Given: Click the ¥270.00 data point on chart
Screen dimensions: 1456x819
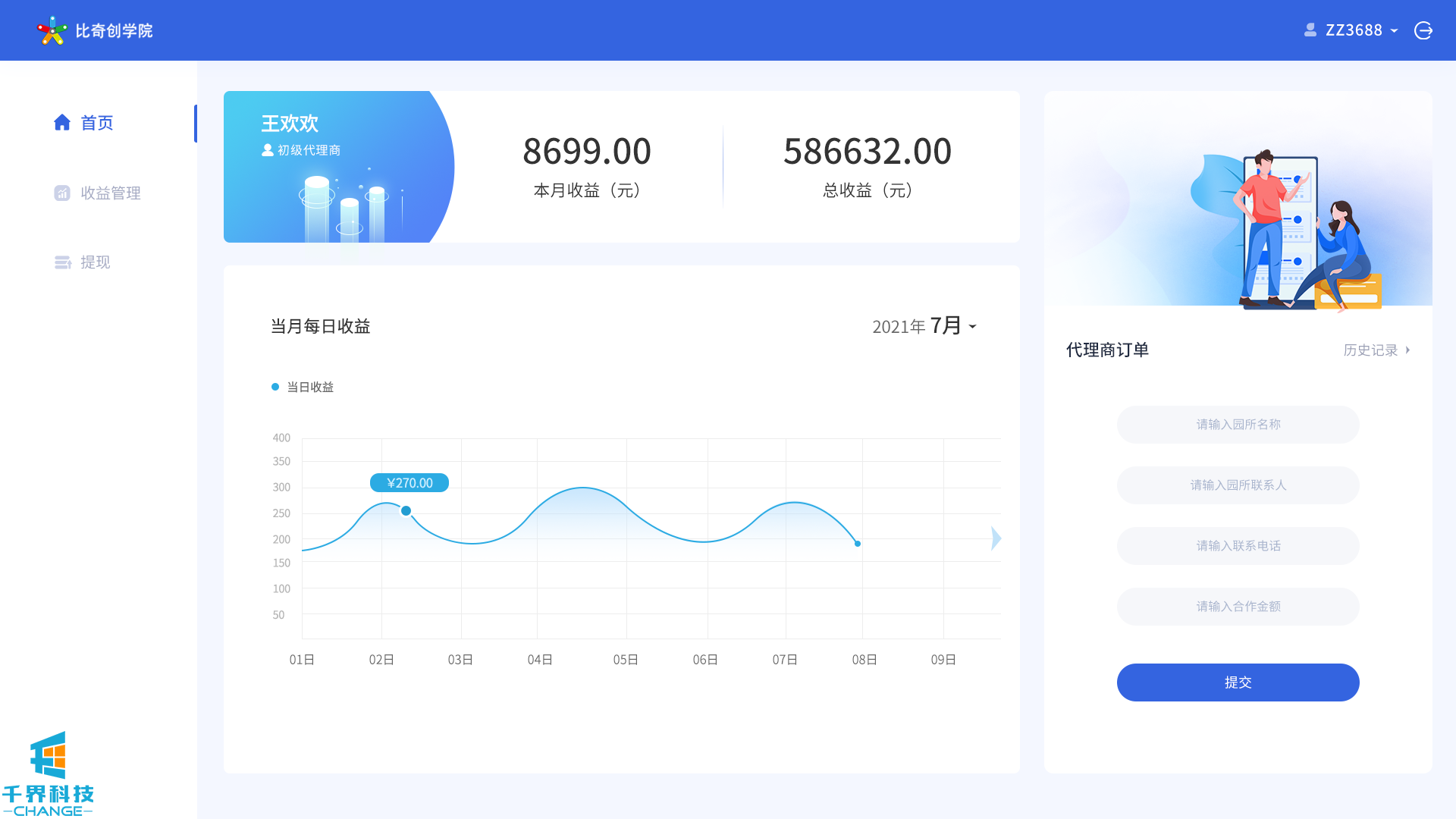Looking at the screenshot, I should (406, 511).
